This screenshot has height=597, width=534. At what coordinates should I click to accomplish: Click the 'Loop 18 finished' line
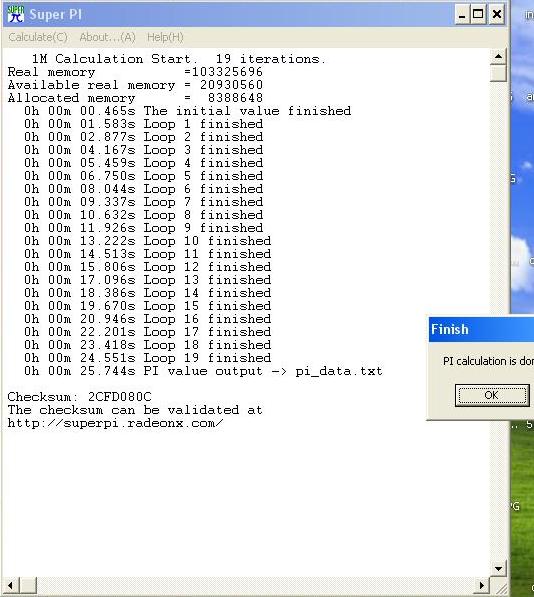(x=147, y=345)
